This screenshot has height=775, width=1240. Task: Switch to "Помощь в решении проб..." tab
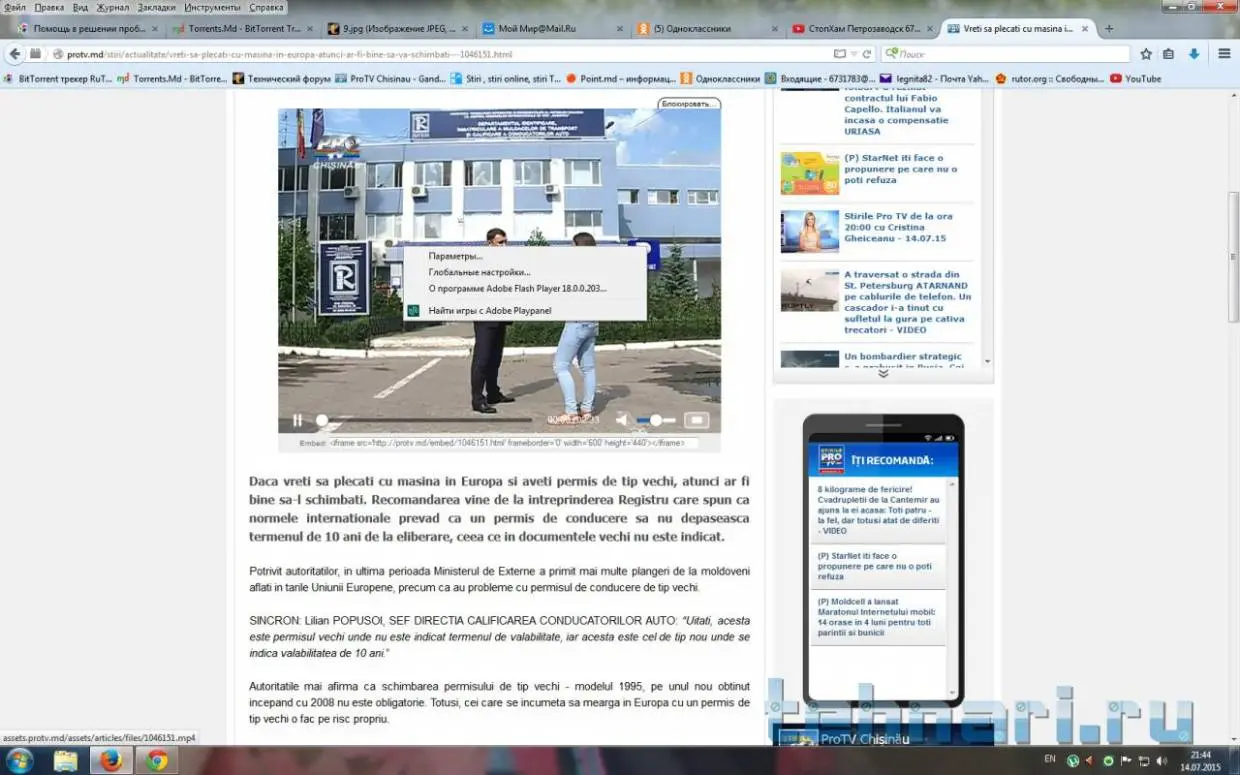pos(88,29)
